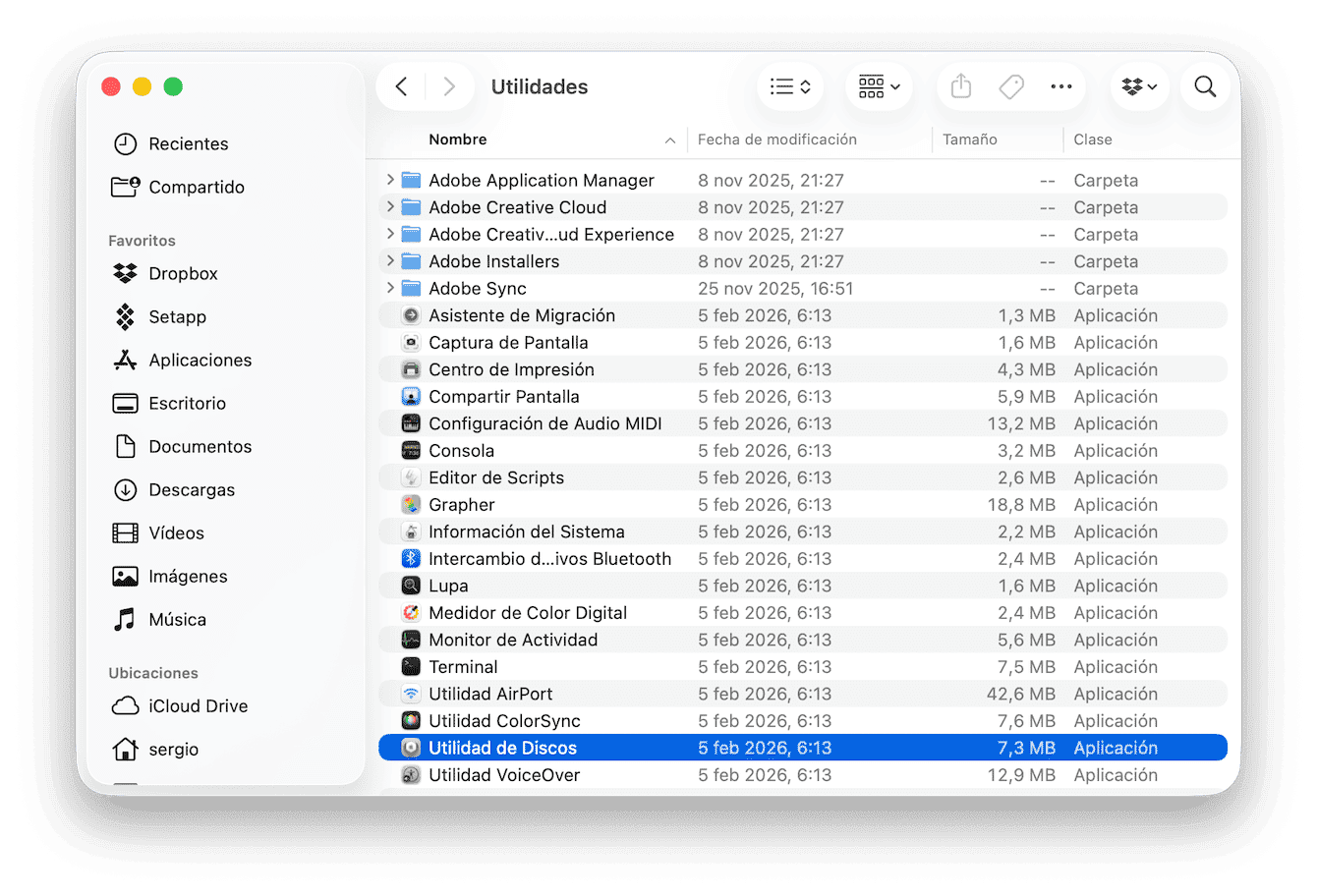Click the Utilidades window title
This screenshot has width=1317, height=896.
[540, 86]
